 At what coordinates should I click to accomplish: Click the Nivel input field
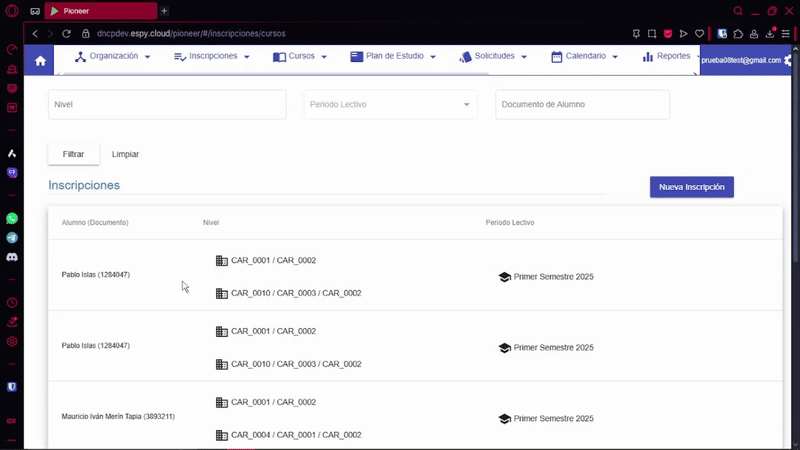tap(167, 104)
